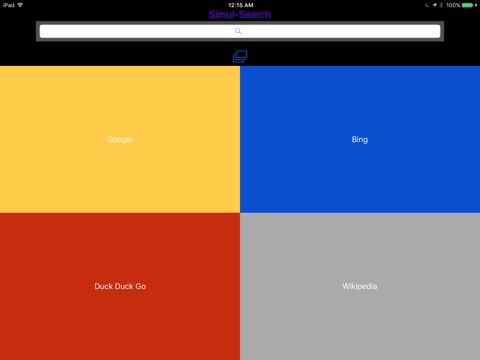Viewport: 480px width, 360px height.
Task: Click the Simul-Search title text
Action: click(240, 14)
